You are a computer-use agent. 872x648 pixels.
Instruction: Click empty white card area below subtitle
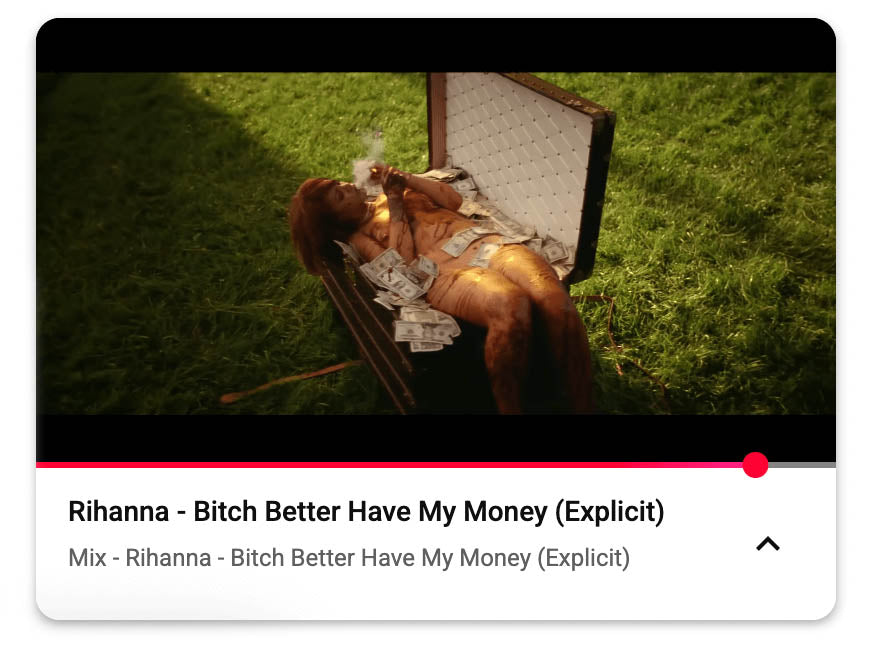tap(436, 595)
